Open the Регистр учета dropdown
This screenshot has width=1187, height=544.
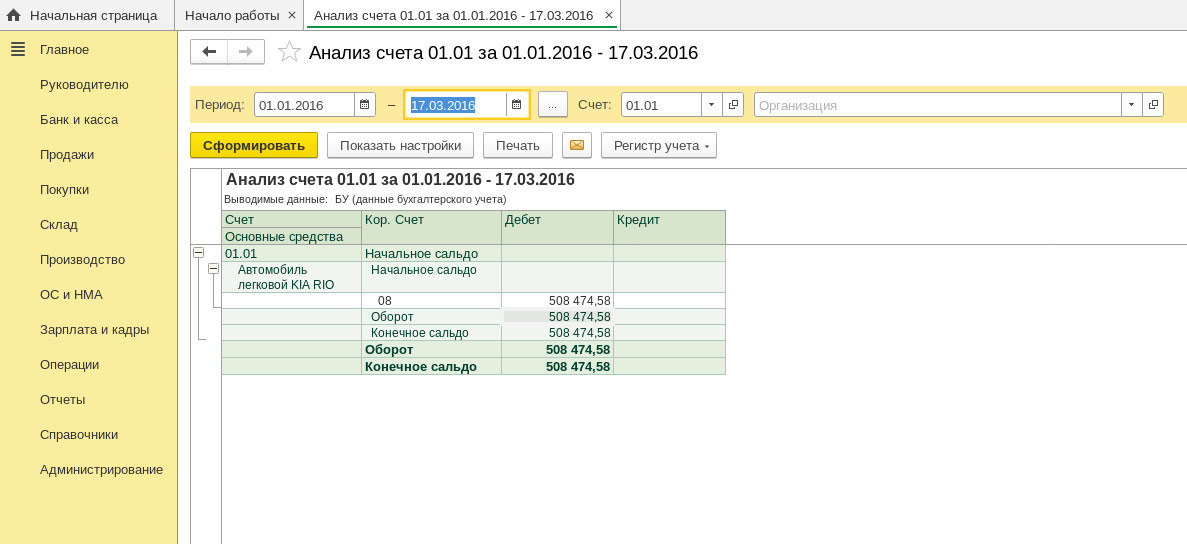point(659,145)
